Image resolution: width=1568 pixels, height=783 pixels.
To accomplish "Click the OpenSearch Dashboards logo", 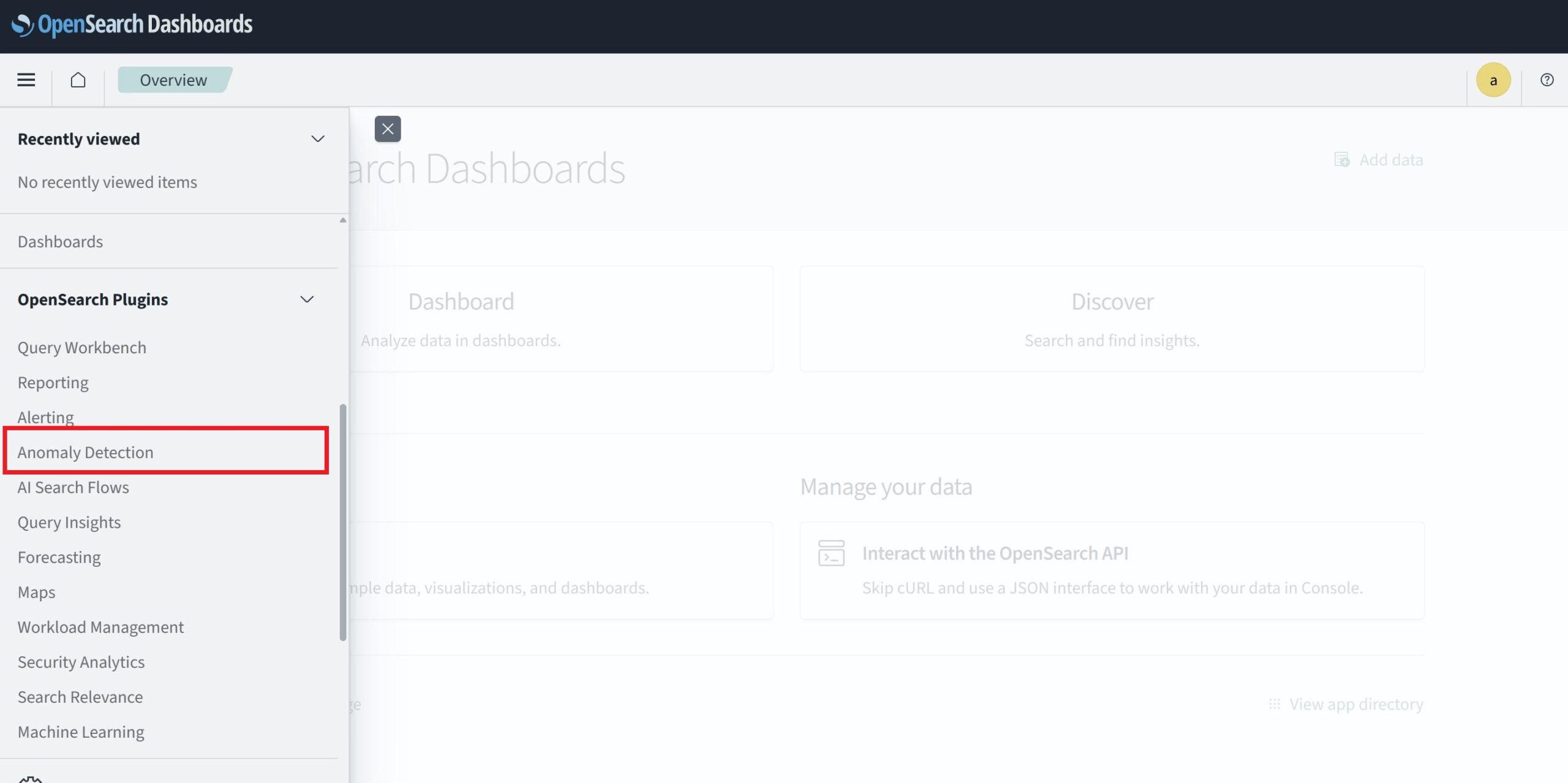I will [132, 24].
